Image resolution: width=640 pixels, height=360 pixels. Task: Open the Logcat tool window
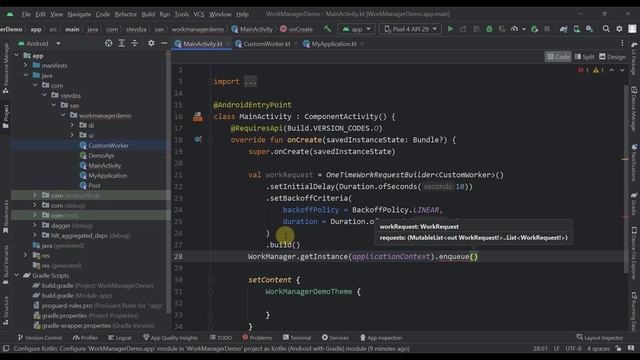point(120,338)
